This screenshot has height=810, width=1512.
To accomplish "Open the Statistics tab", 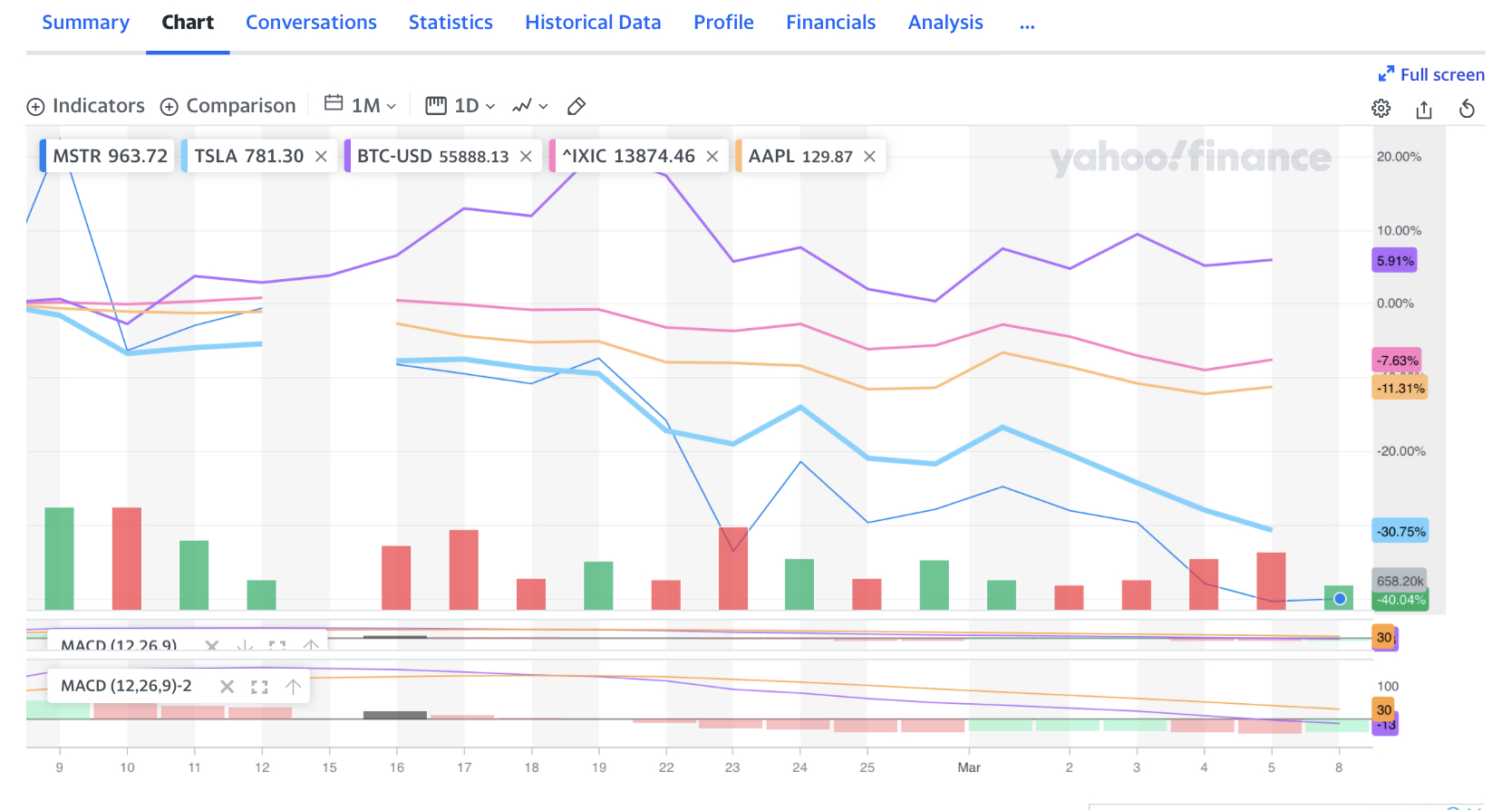I will [451, 23].
